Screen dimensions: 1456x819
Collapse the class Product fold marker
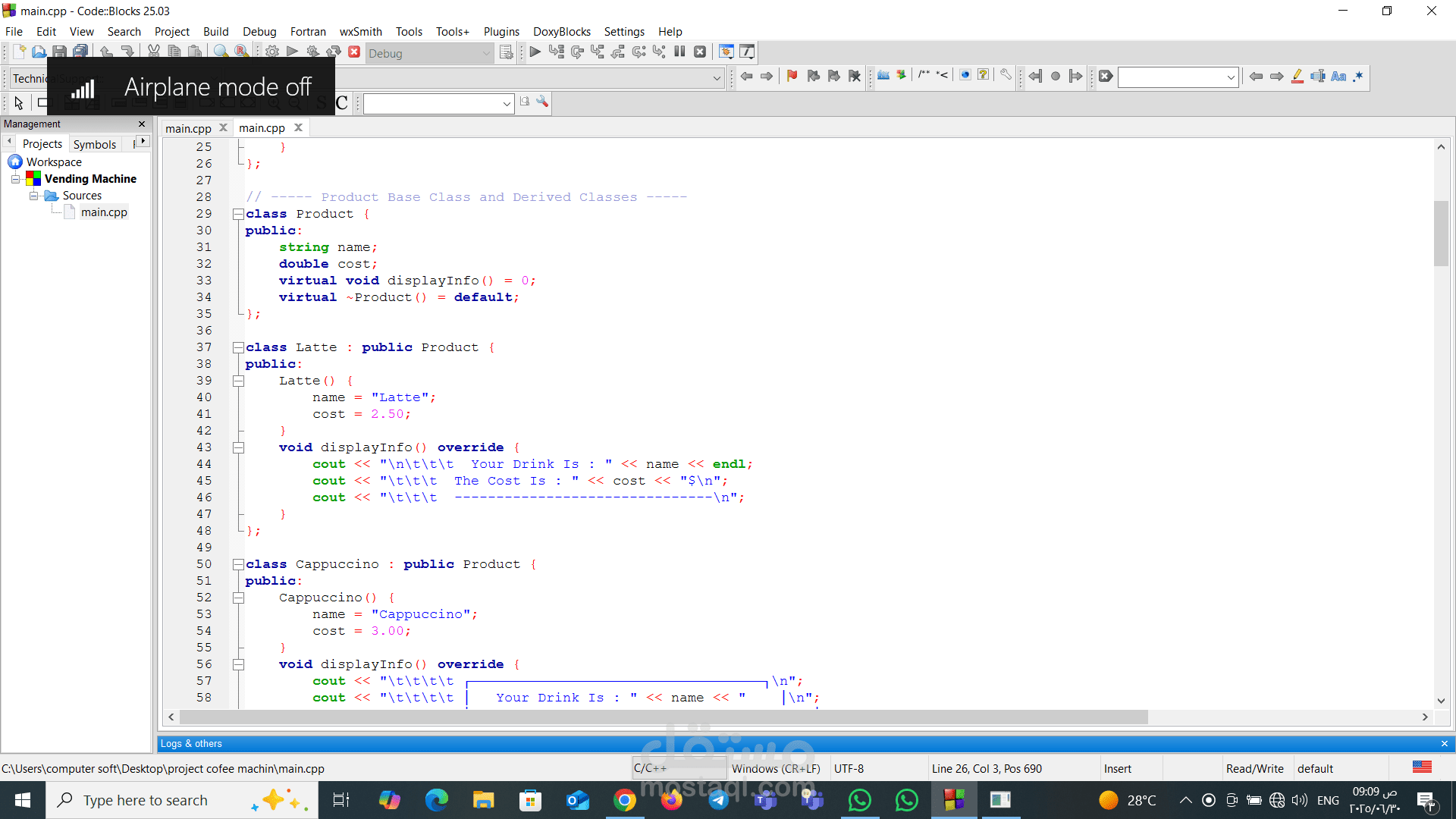(x=238, y=214)
